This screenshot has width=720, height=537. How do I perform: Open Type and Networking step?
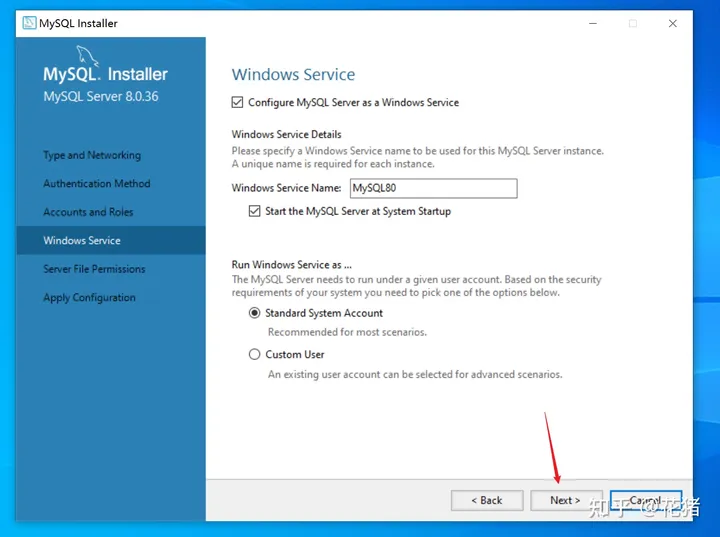(x=92, y=155)
